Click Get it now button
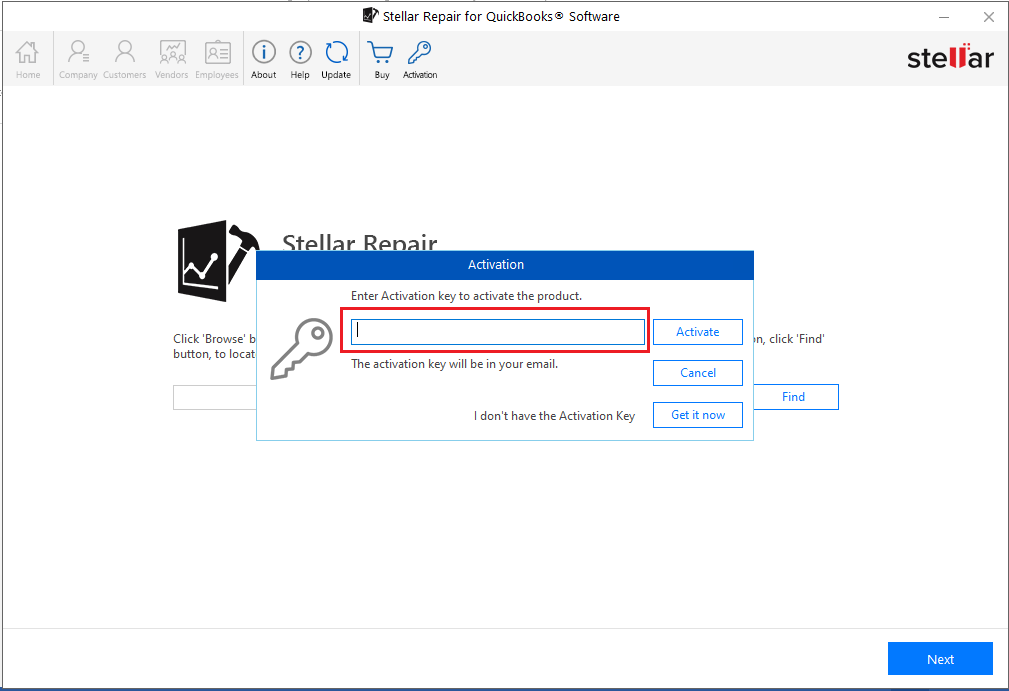Viewport: 1009px width, 691px height. coord(698,415)
